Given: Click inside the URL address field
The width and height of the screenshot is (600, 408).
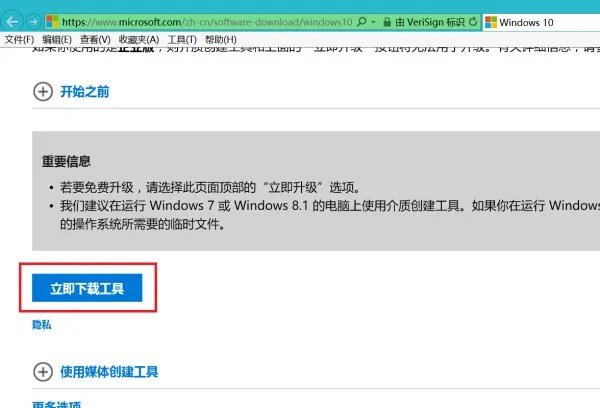Looking at the screenshot, I should [x=207, y=22].
